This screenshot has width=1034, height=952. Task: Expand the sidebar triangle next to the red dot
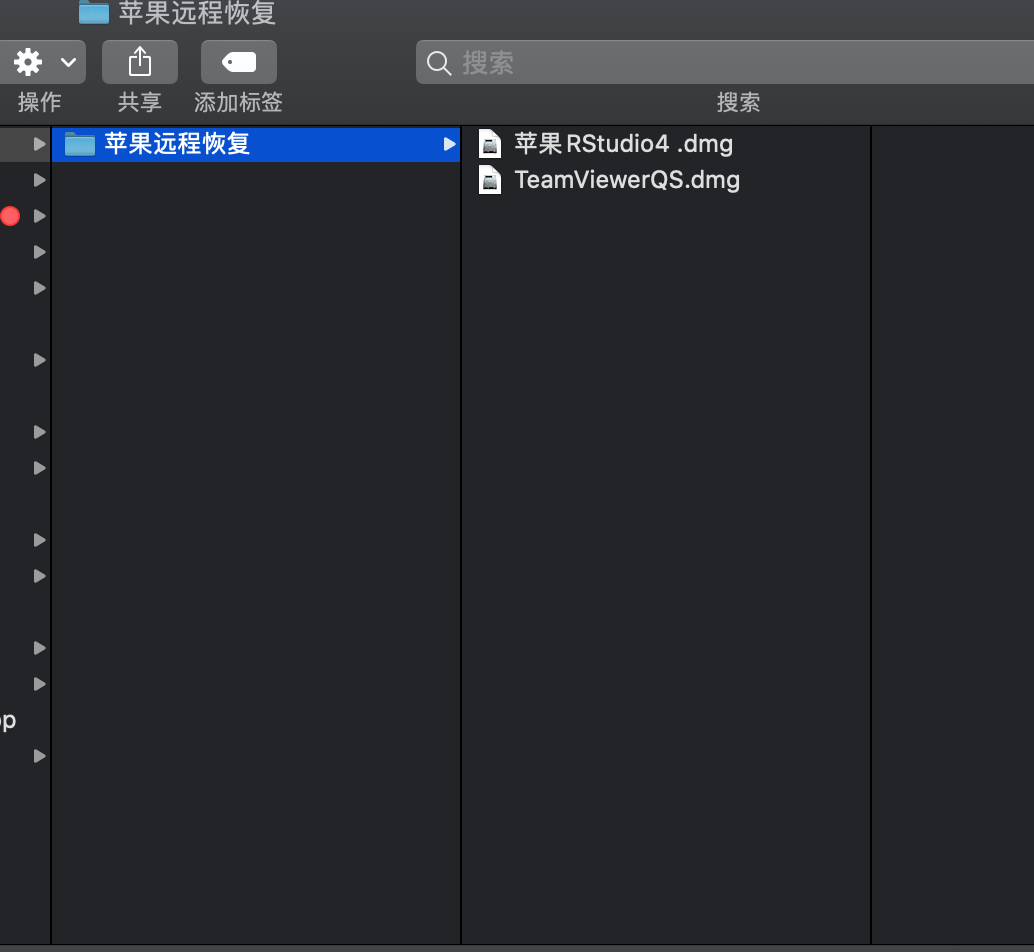click(39, 215)
